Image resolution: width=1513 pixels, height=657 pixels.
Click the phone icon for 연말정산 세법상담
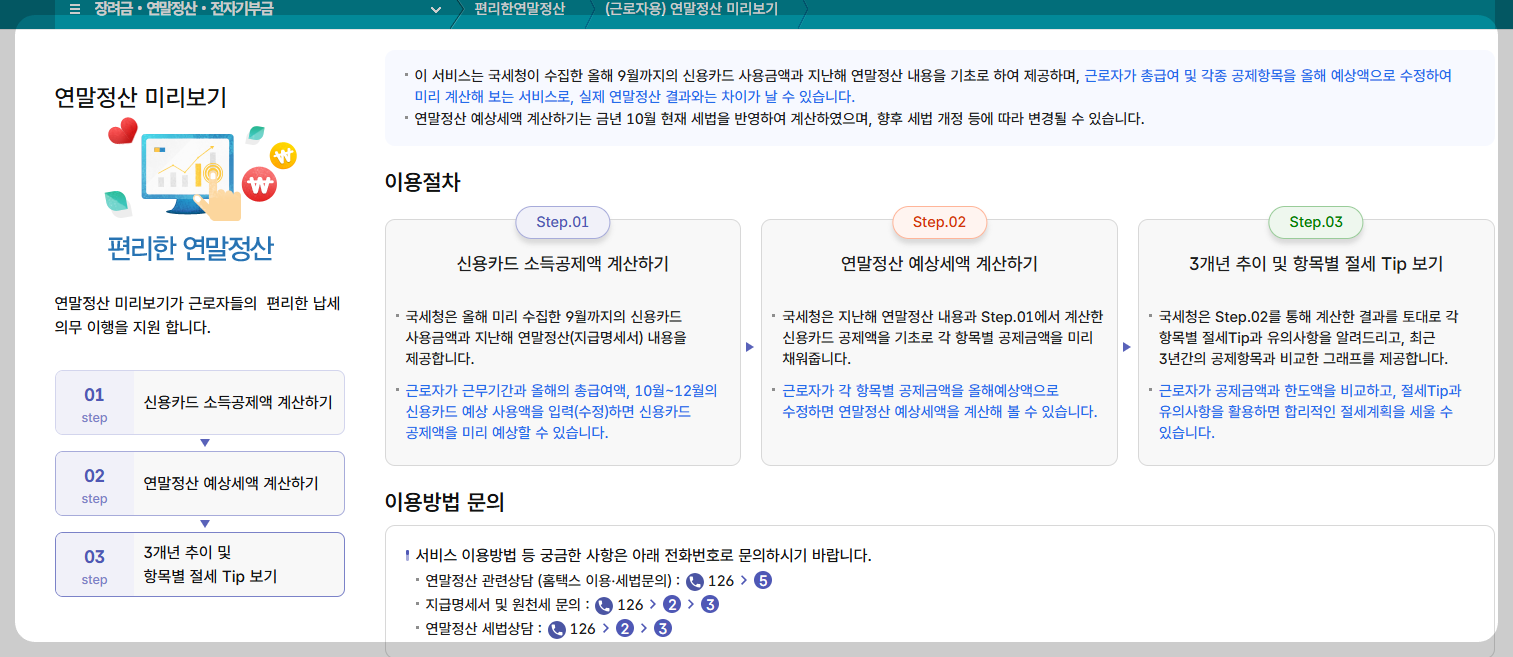click(556, 628)
